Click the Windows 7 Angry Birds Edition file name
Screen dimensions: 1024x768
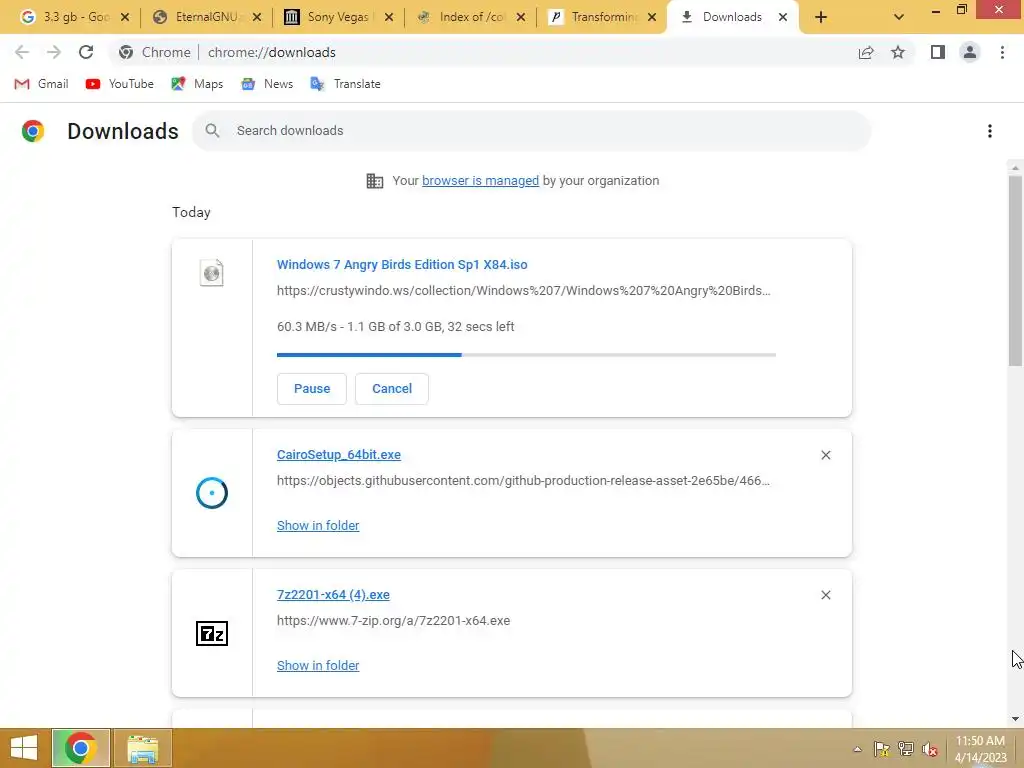(x=402, y=264)
